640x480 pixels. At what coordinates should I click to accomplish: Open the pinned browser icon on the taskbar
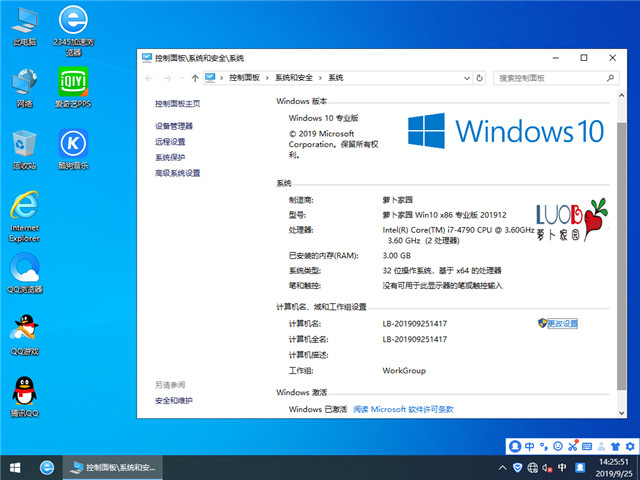click(47, 468)
